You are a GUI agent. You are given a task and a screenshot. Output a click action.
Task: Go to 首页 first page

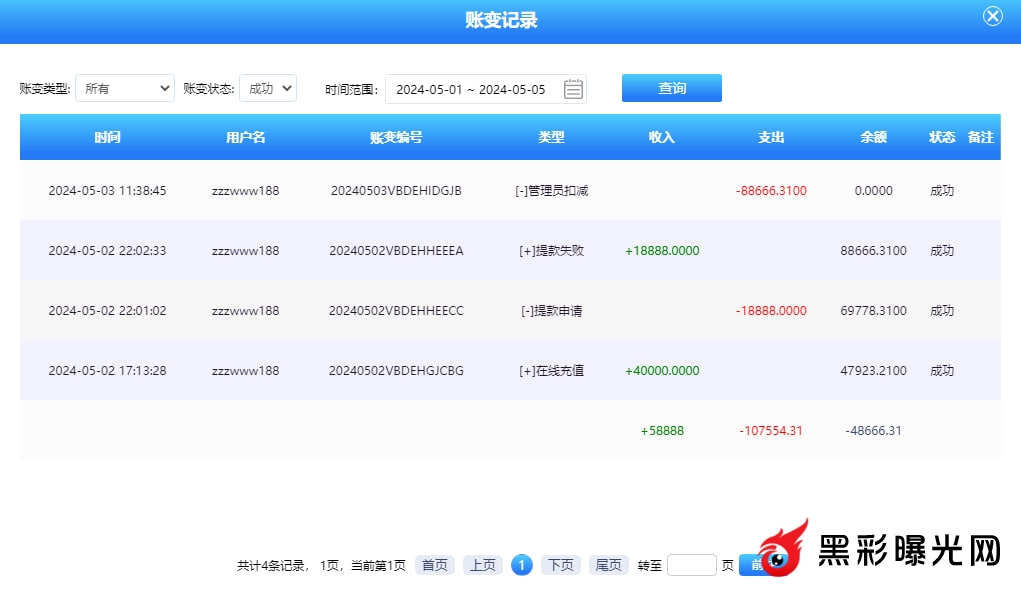[x=435, y=565]
